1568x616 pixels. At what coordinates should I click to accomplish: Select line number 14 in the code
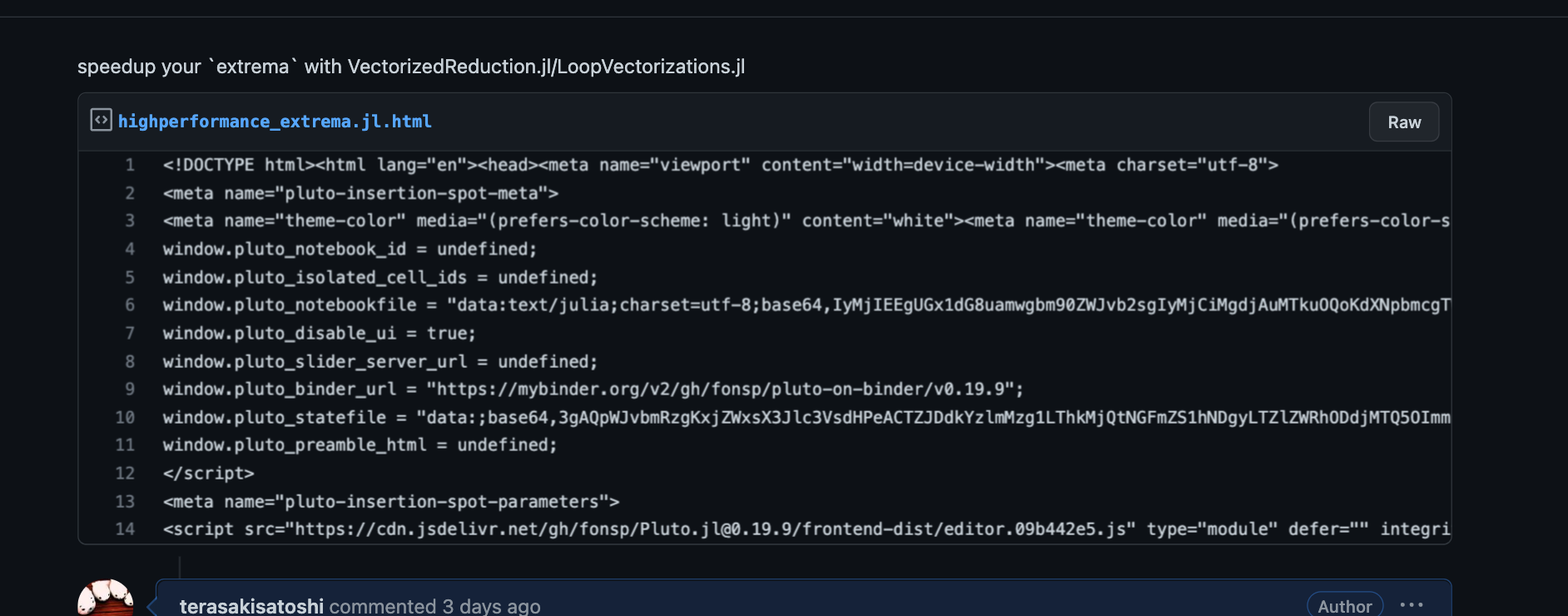(x=125, y=529)
